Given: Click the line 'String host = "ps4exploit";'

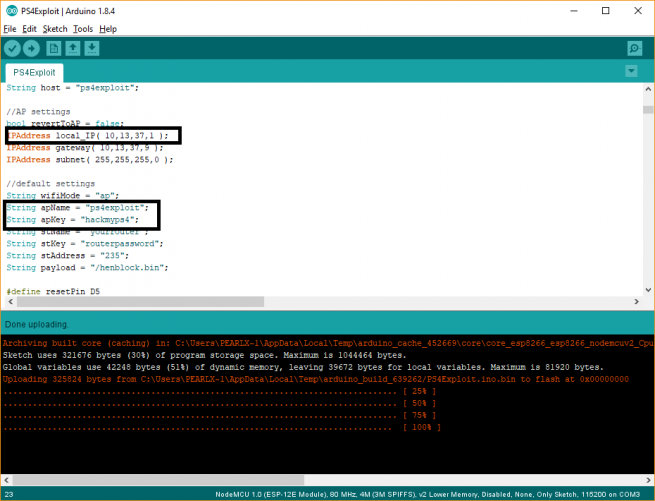Looking at the screenshot, I should [72, 88].
